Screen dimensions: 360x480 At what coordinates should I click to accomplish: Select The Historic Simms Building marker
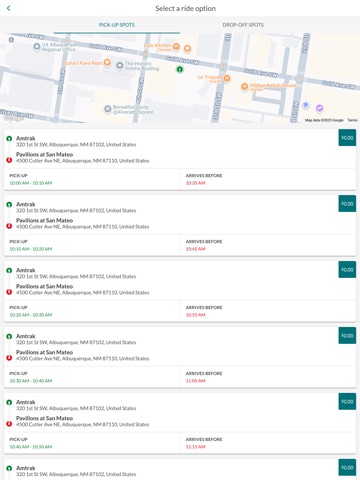point(120,66)
